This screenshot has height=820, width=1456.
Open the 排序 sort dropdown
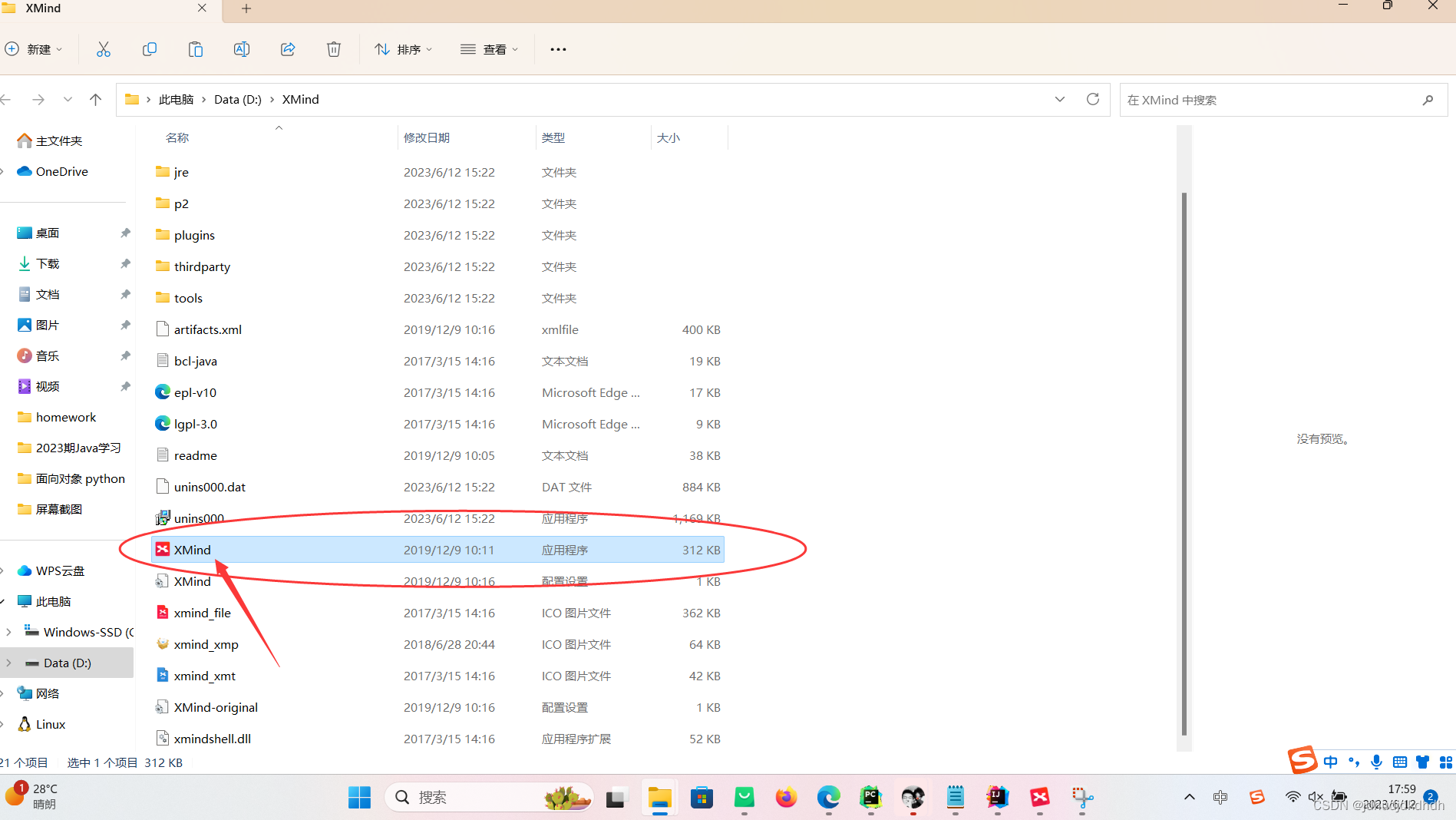pyautogui.click(x=404, y=49)
